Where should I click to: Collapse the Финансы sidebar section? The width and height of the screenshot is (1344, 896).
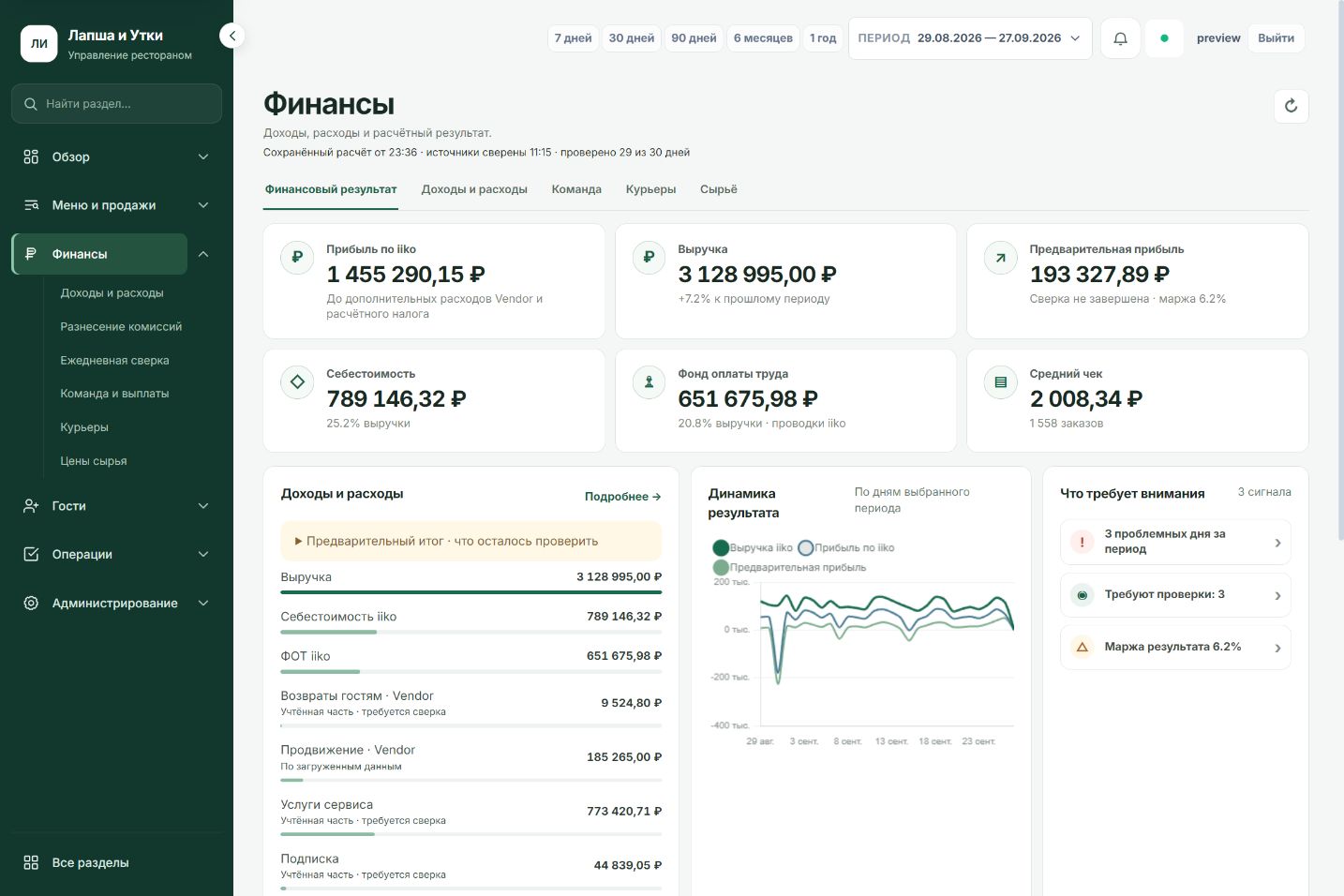203,254
